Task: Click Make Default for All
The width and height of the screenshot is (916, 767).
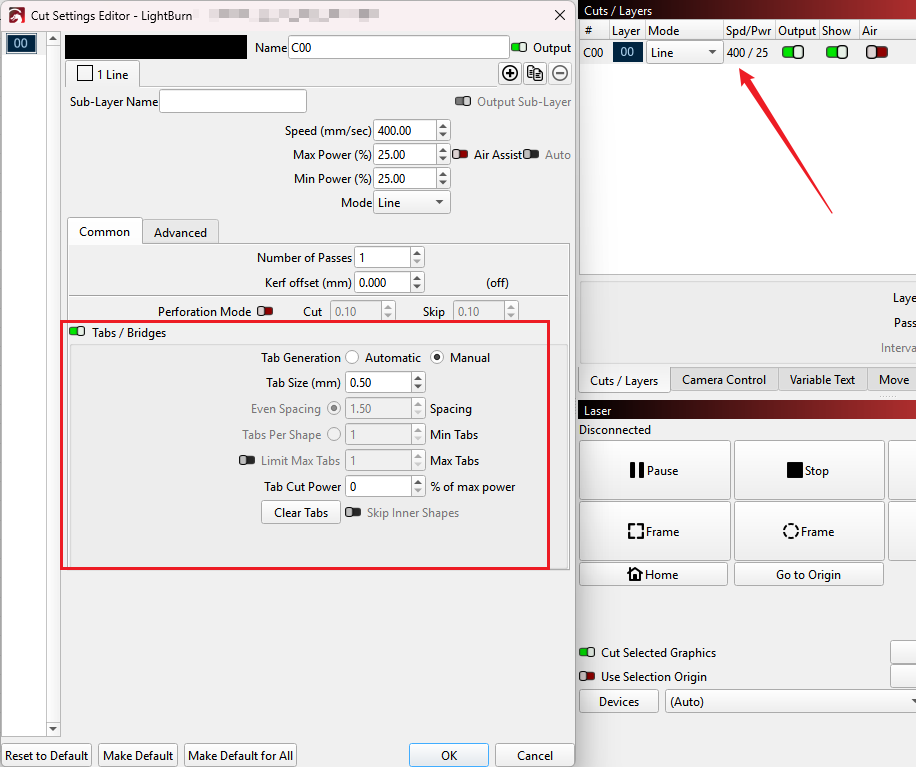Action: point(240,756)
